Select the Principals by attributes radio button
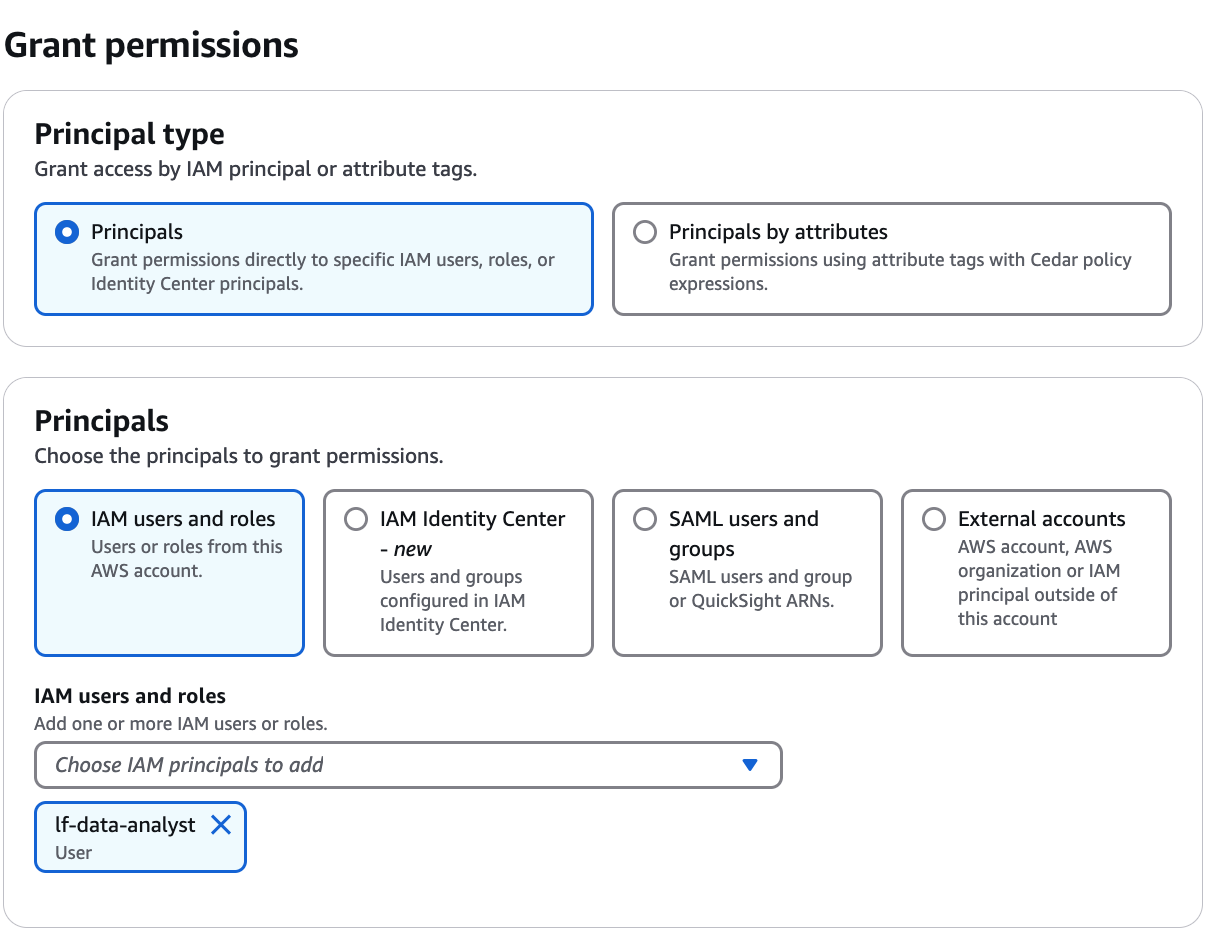1208x932 pixels. (x=645, y=232)
